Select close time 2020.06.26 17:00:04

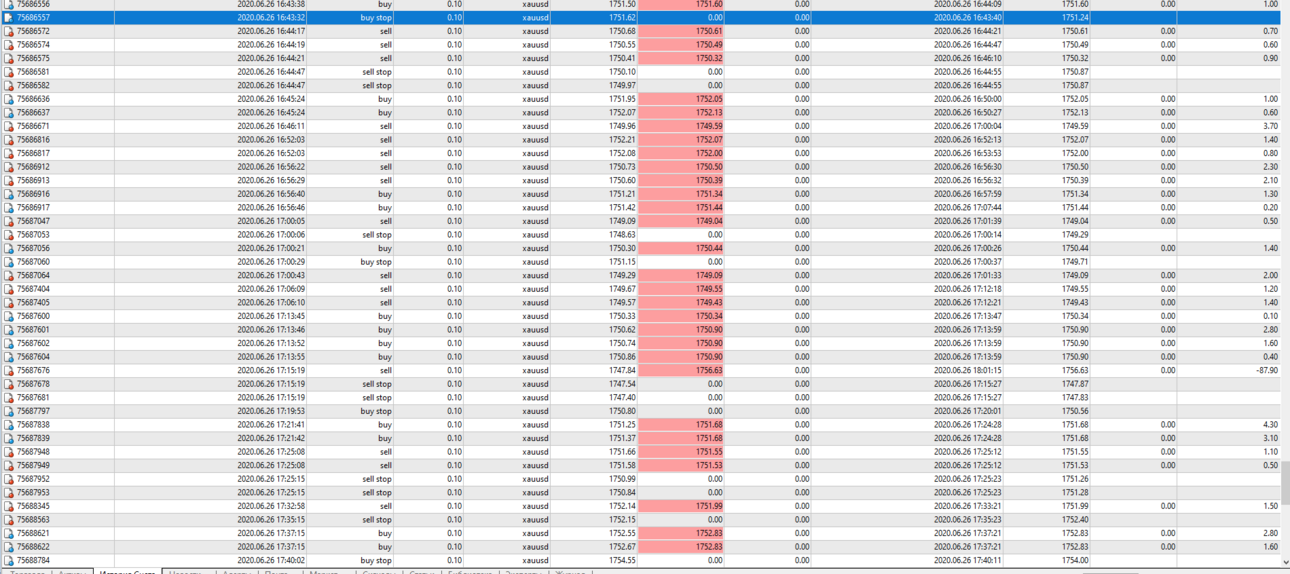[967, 126]
